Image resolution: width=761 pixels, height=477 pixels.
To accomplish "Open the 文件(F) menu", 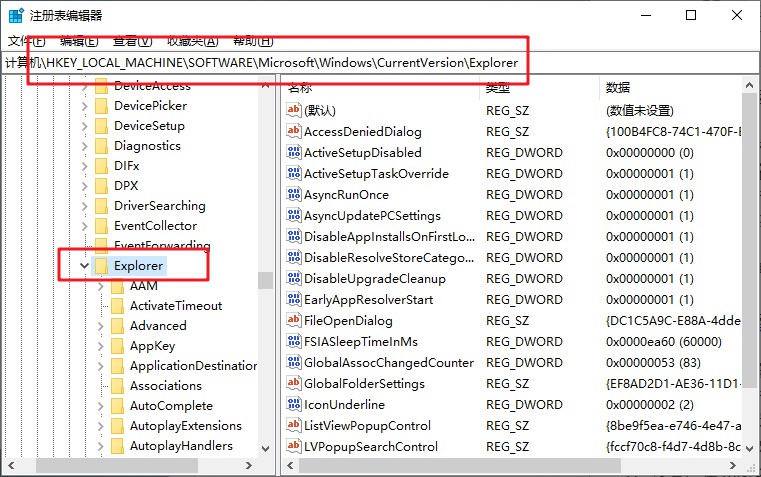I will coord(26,41).
